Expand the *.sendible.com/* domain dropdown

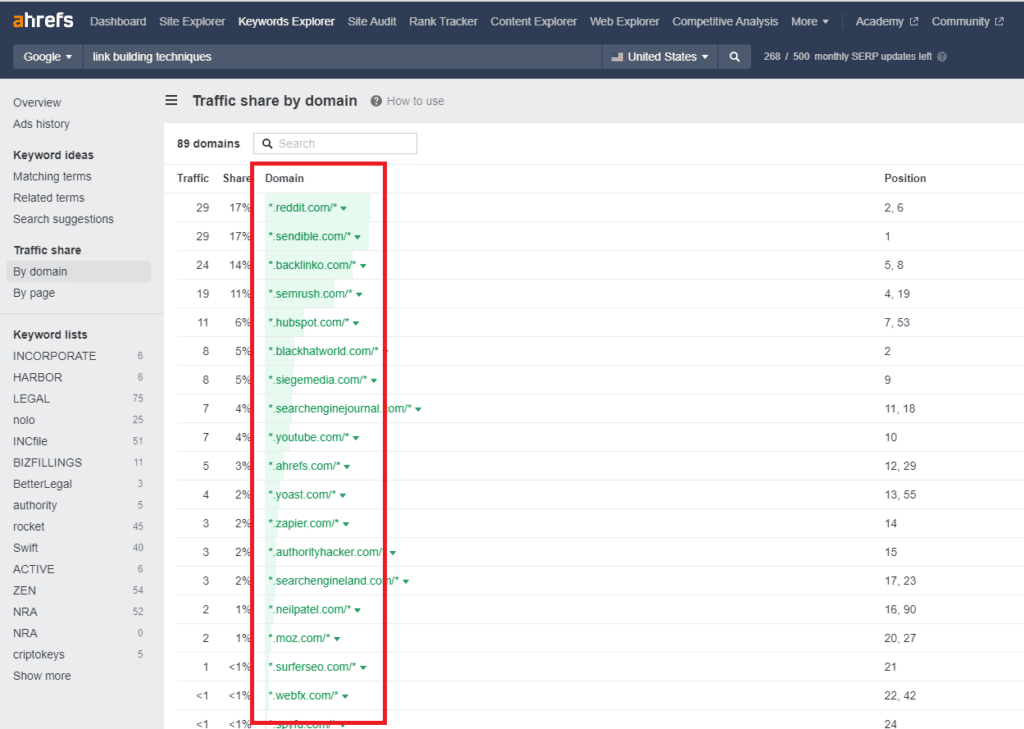click(358, 237)
